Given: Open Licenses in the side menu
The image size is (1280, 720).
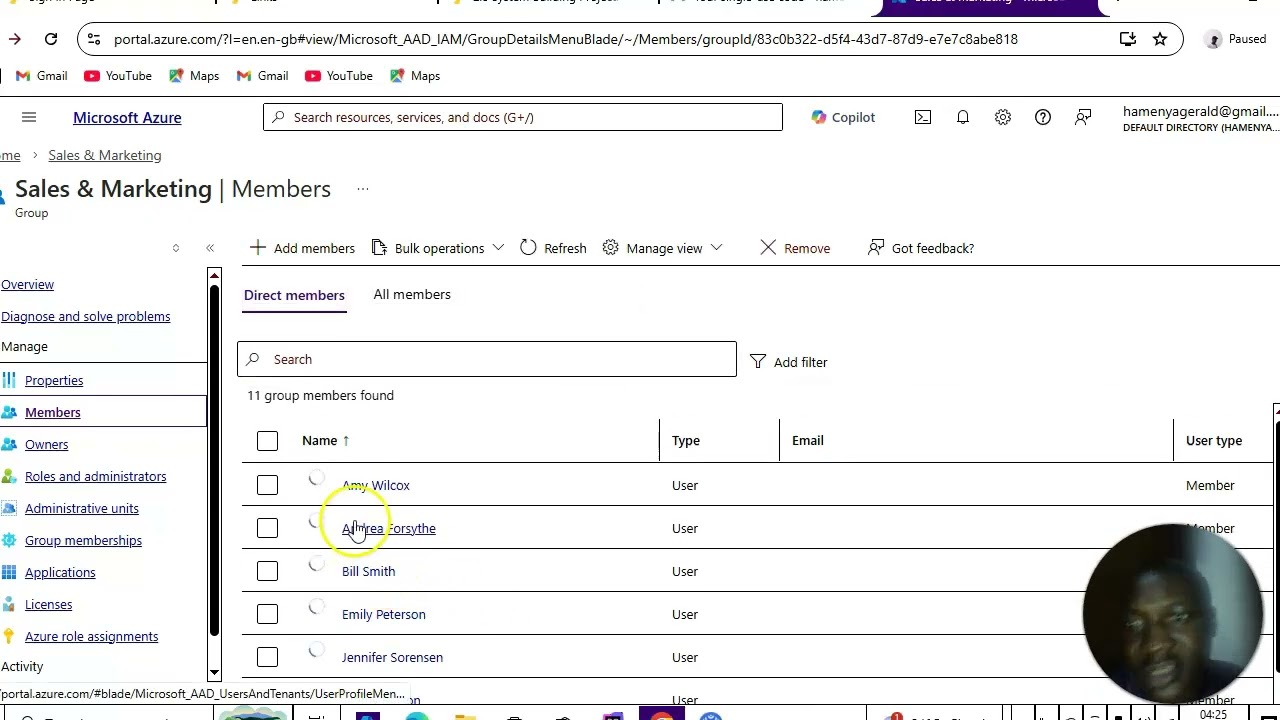Looking at the screenshot, I should tap(49, 605).
